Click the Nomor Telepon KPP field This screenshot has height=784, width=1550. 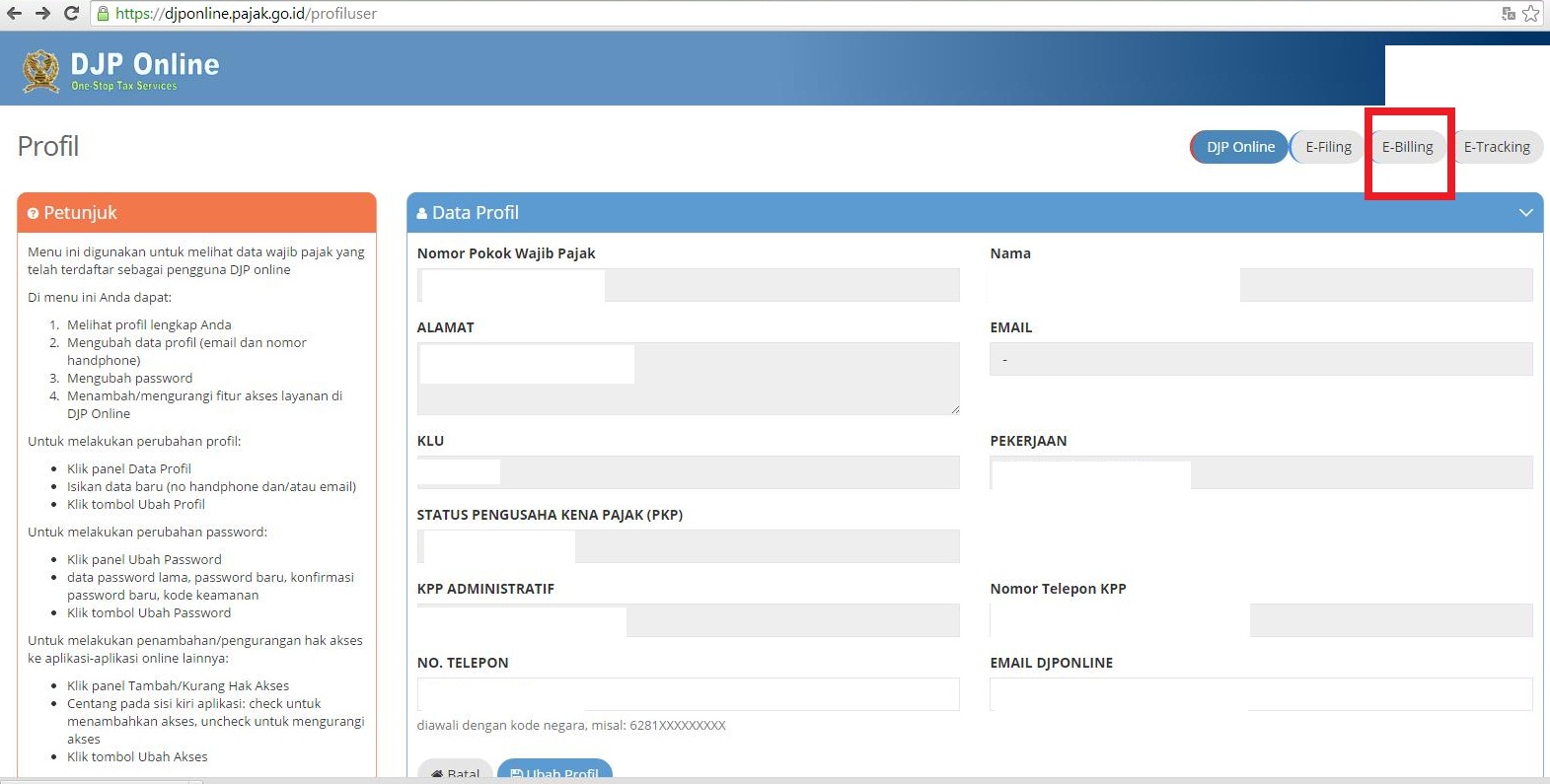[x=1261, y=620]
